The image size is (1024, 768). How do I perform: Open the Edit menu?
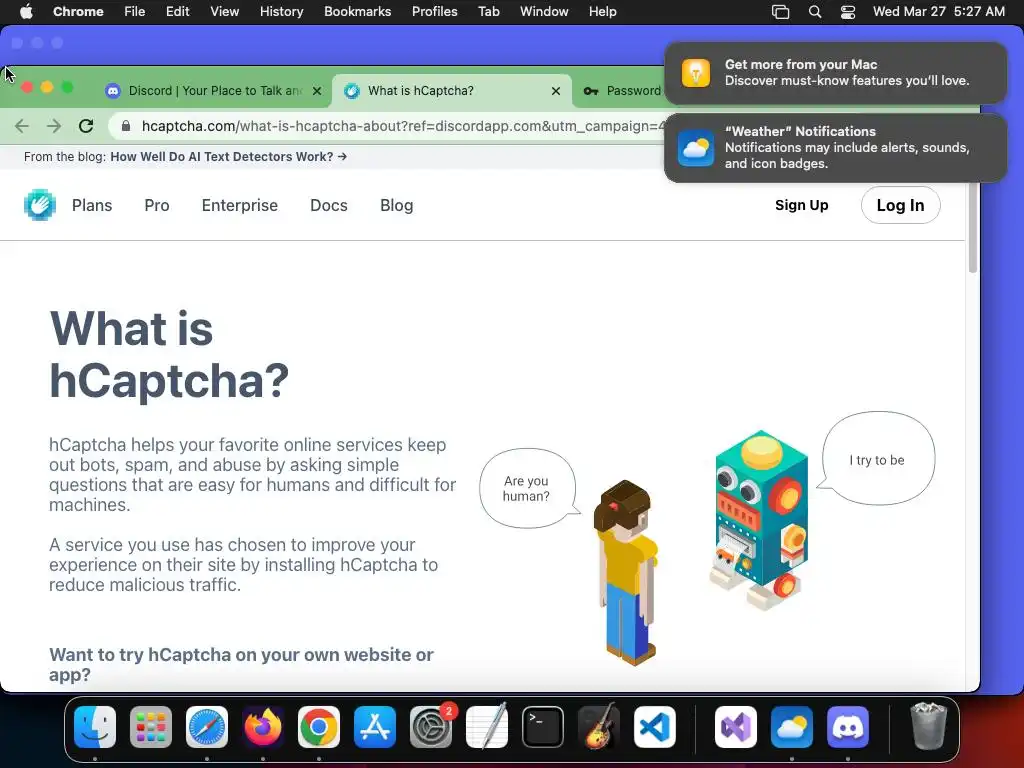pos(178,12)
